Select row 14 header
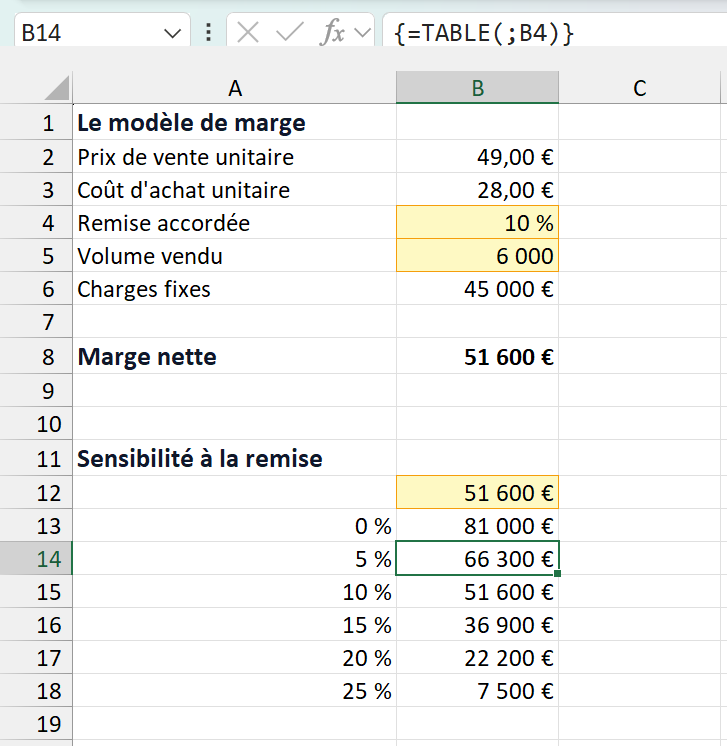727x746 pixels. [36, 559]
